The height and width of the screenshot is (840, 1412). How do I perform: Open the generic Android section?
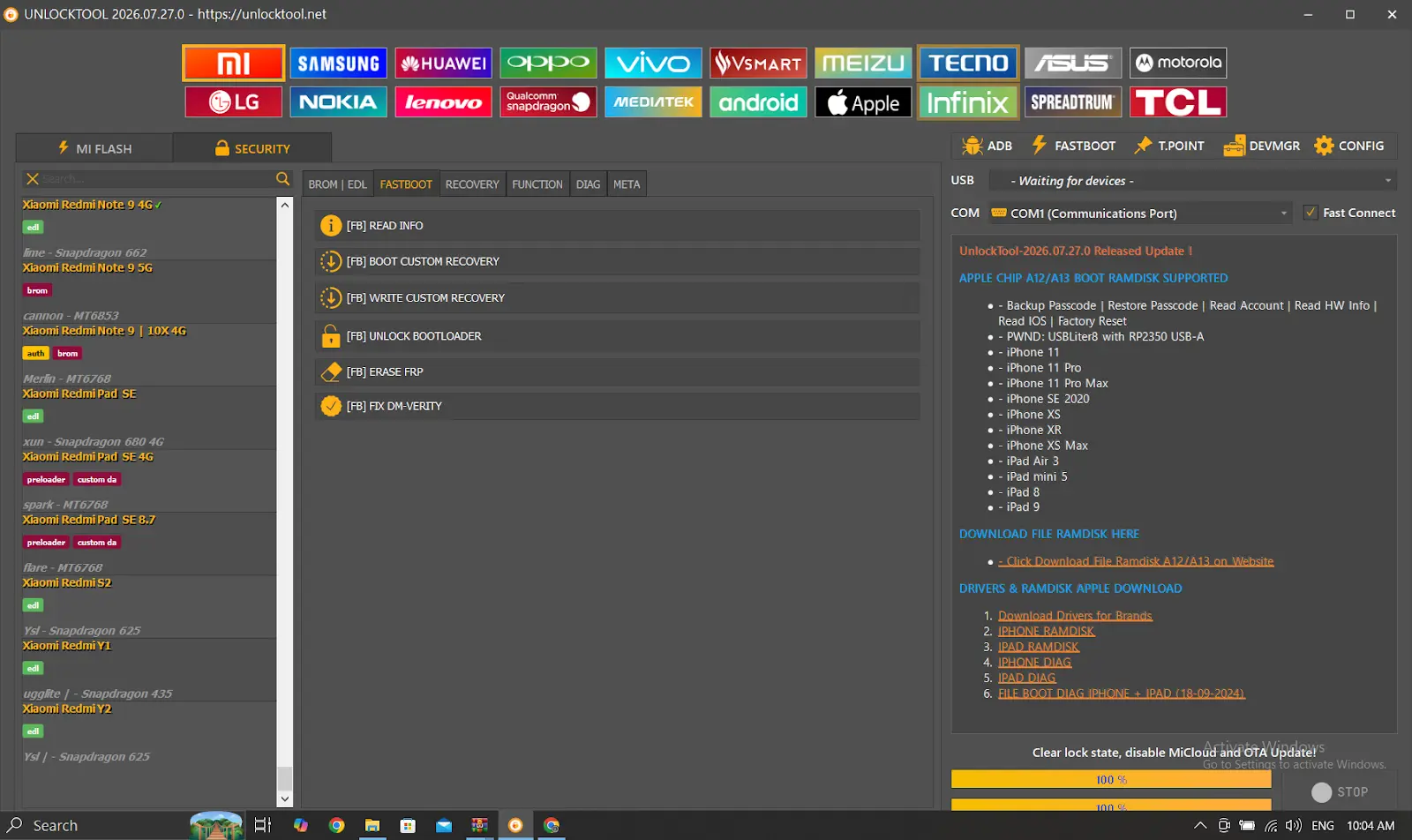point(759,102)
